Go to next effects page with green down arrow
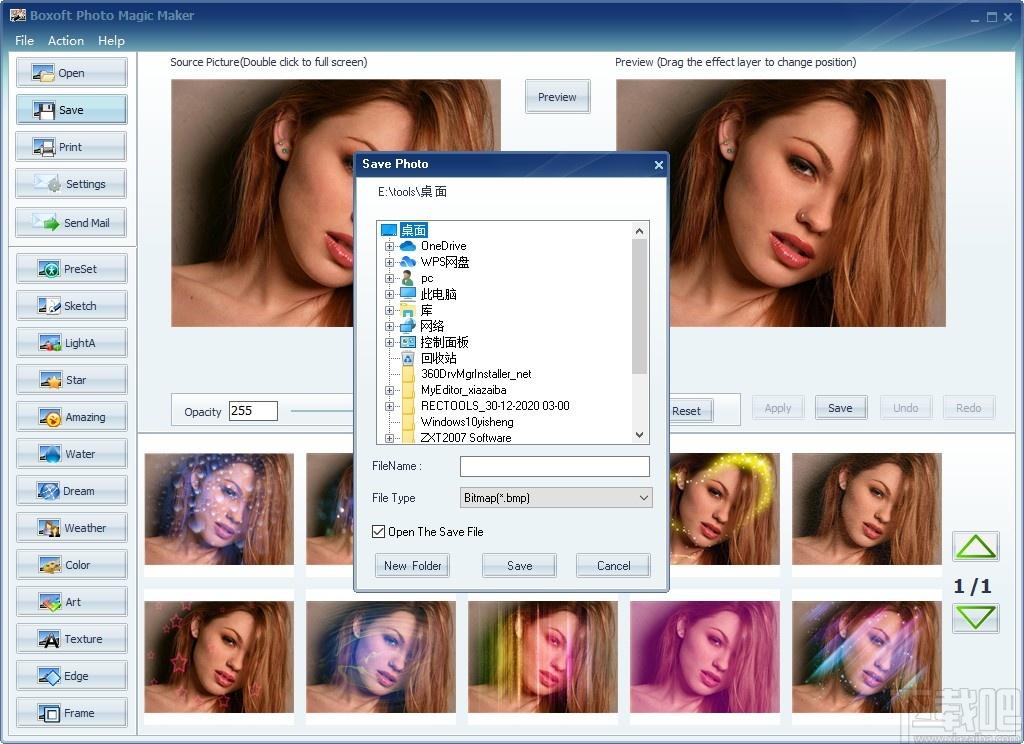1024x744 pixels. 976,618
